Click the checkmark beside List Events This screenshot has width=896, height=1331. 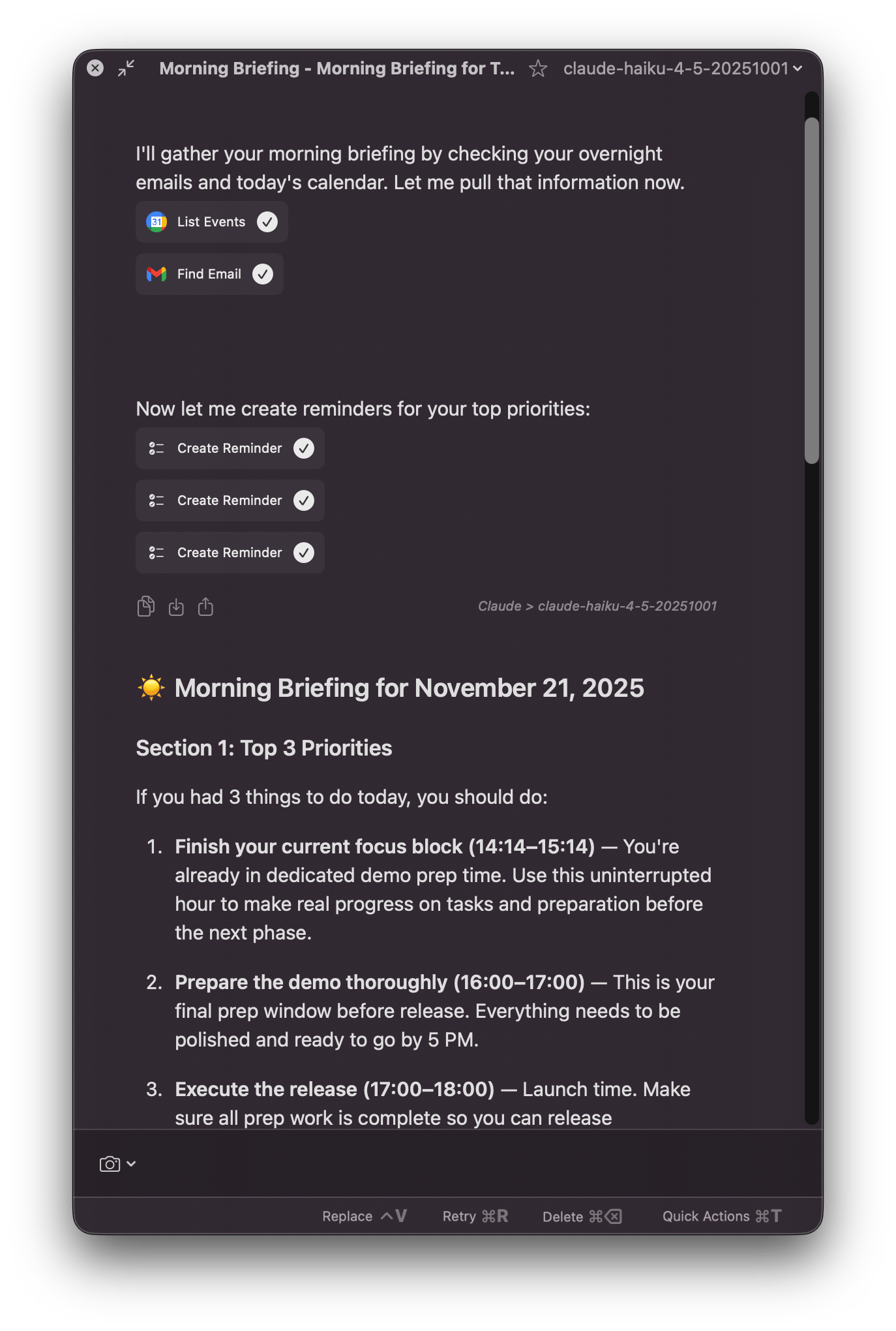pos(267,222)
